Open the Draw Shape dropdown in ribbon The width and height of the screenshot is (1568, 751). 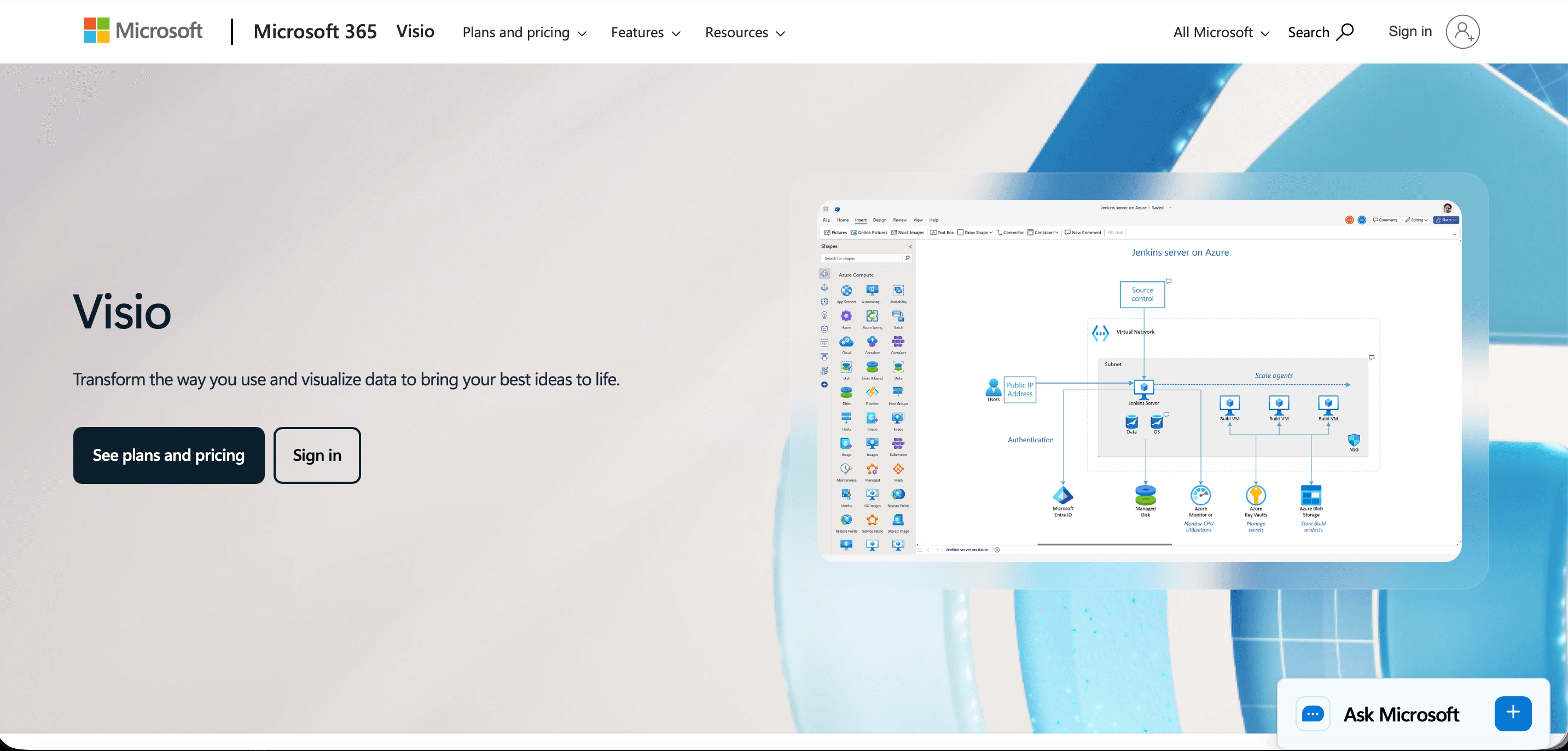click(x=975, y=233)
